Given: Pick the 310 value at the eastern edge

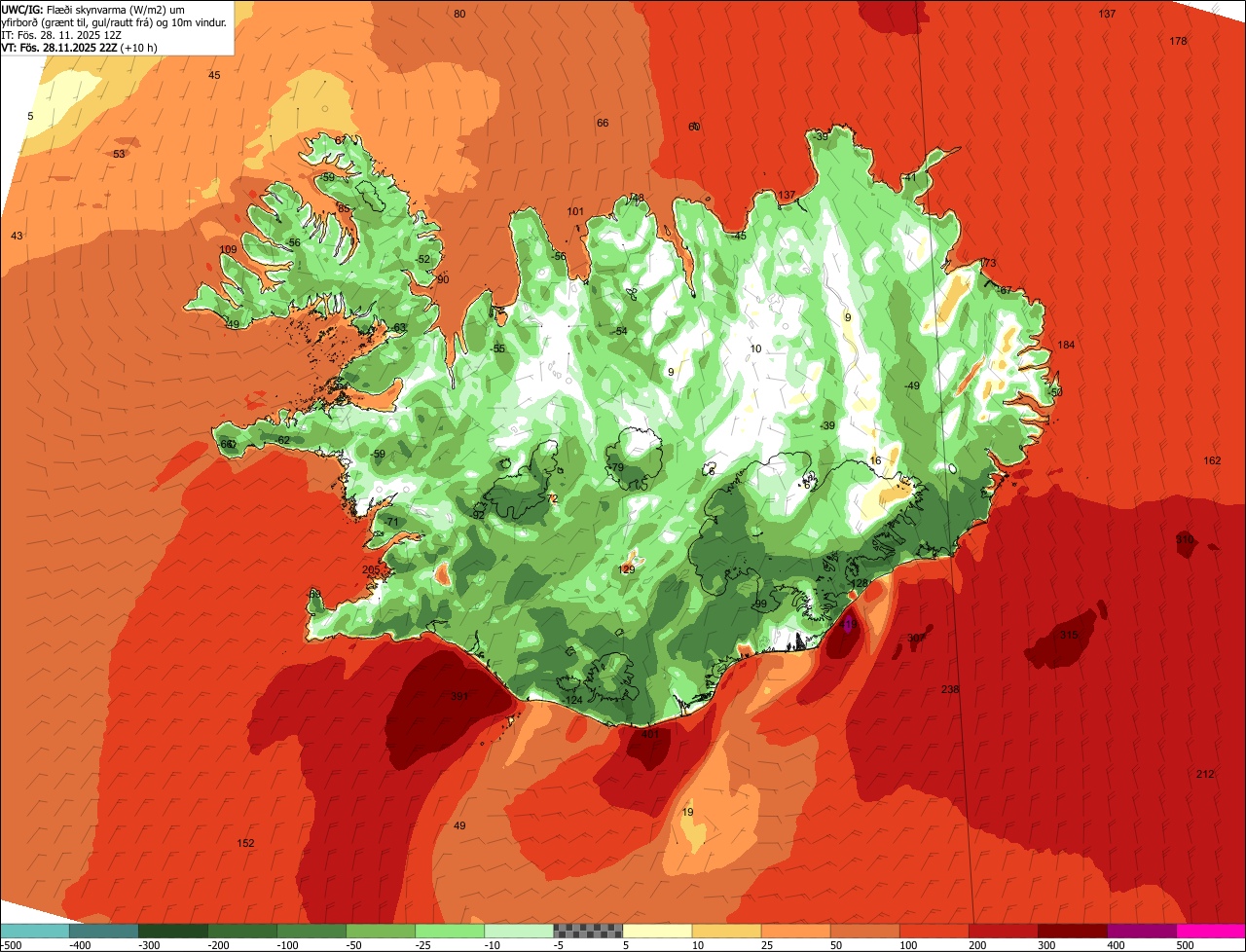Looking at the screenshot, I should point(1184,539).
